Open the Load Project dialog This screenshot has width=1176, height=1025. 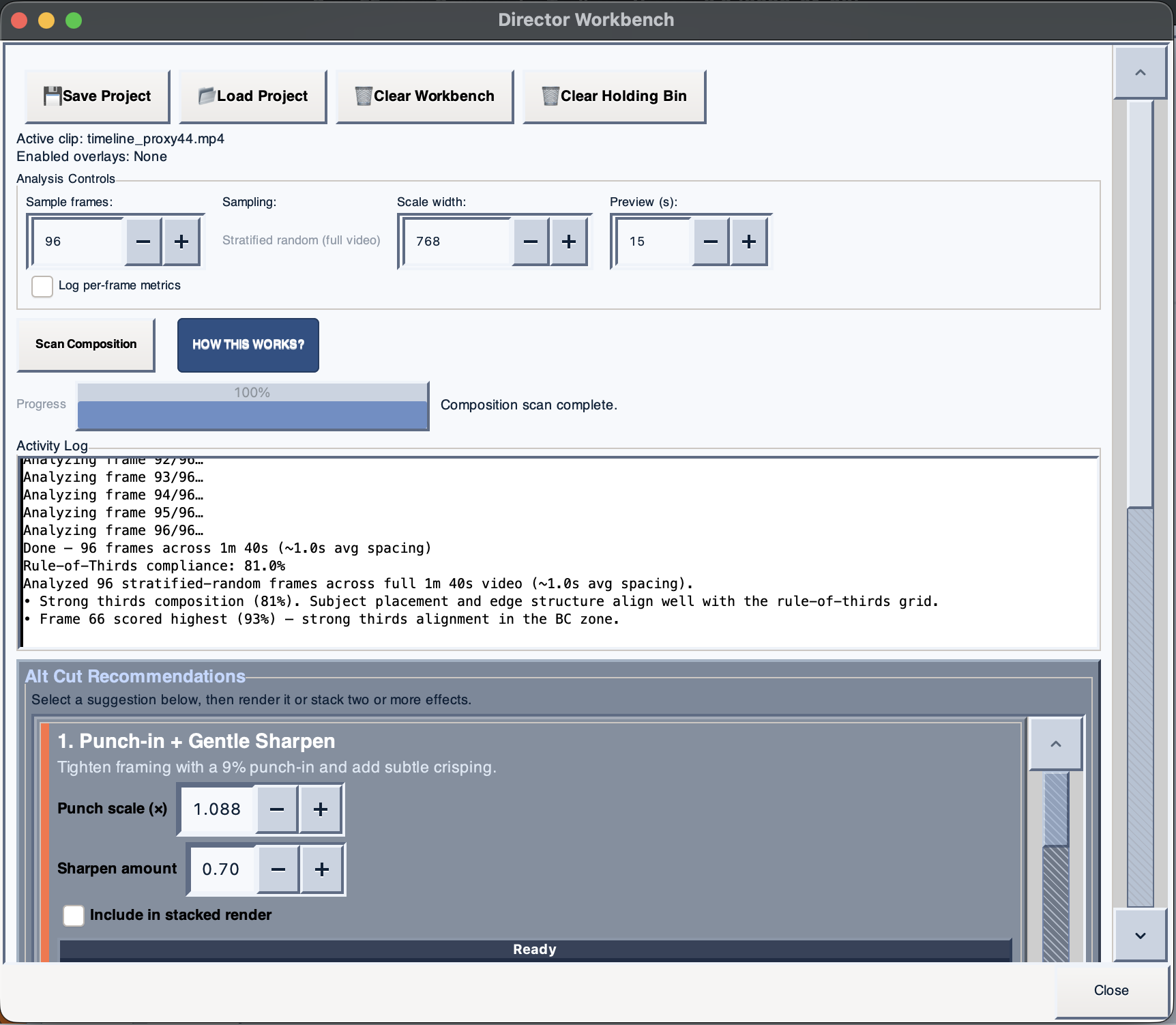click(253, 96)
